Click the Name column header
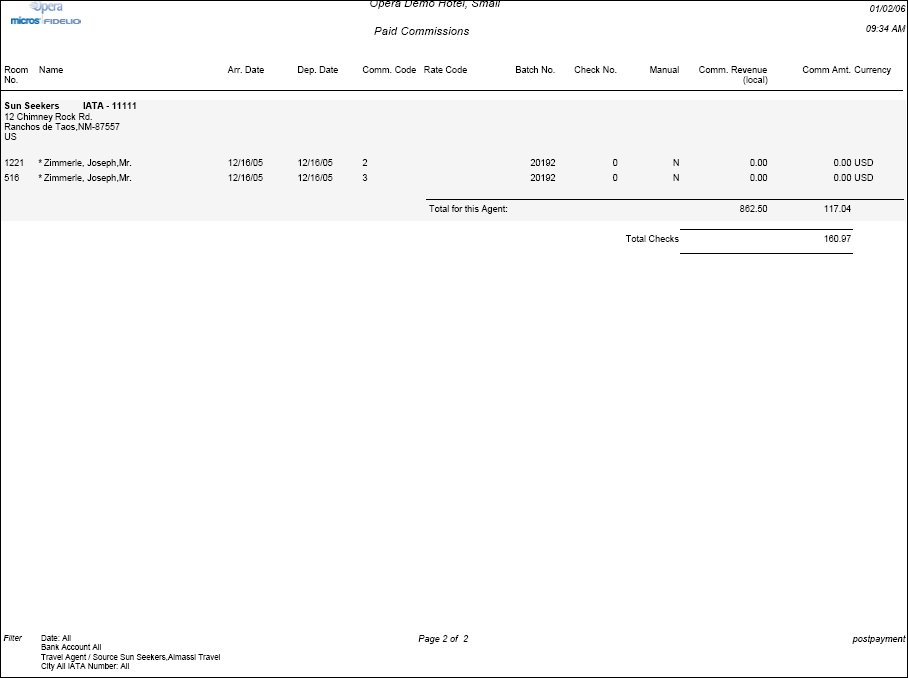The image size is (908, 678). (51, 69)
